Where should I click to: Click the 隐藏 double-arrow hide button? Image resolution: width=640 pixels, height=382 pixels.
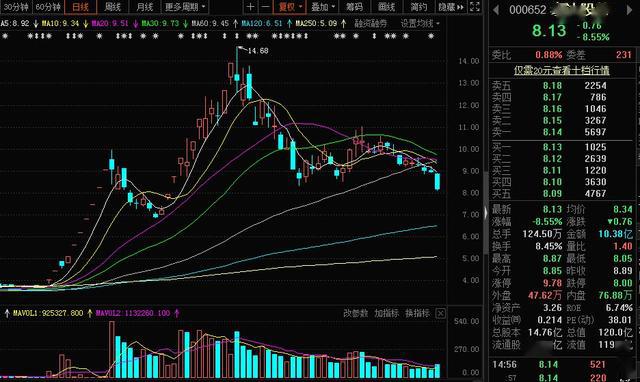click(451, 7)
